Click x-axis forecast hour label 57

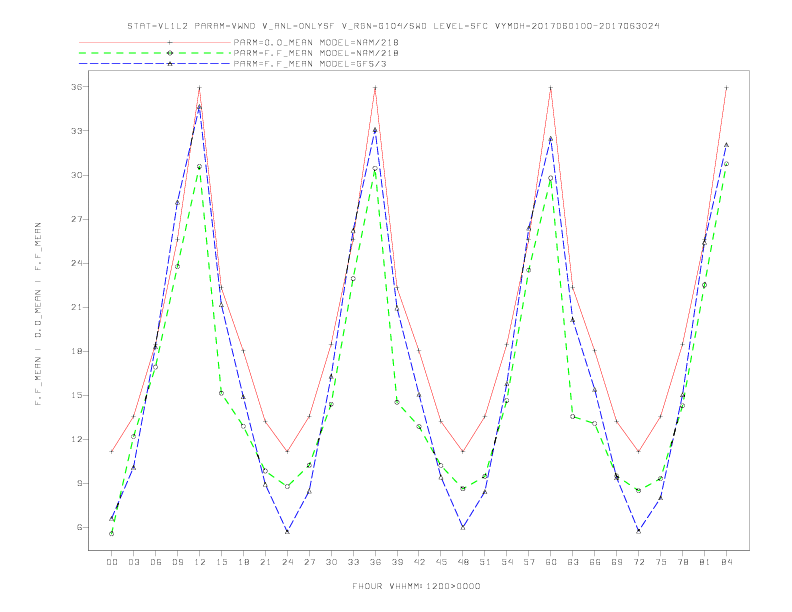(529, 562)
